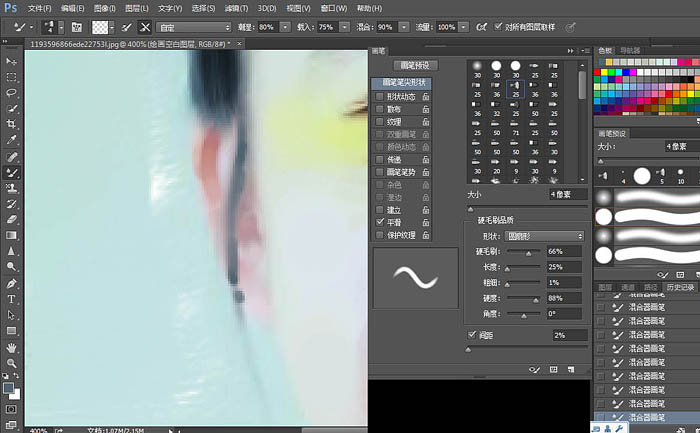Select the Lasso tool

(x=11, y=92)
